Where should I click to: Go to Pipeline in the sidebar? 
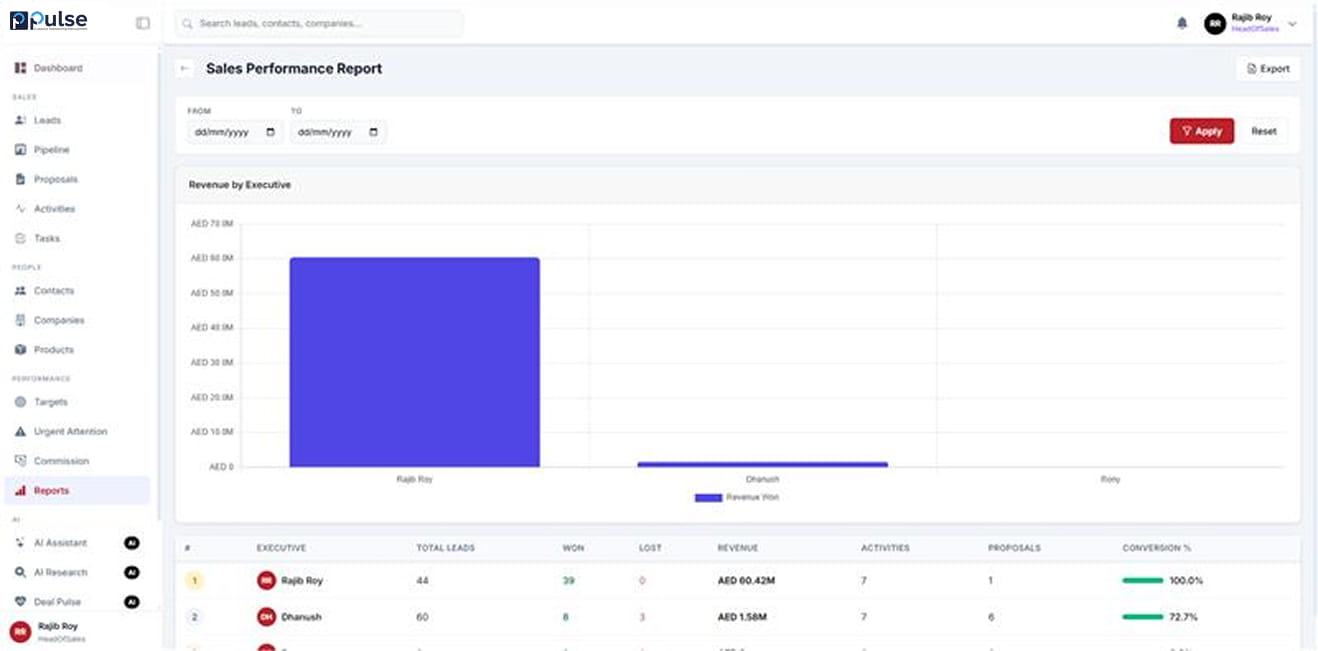(52, 150)
